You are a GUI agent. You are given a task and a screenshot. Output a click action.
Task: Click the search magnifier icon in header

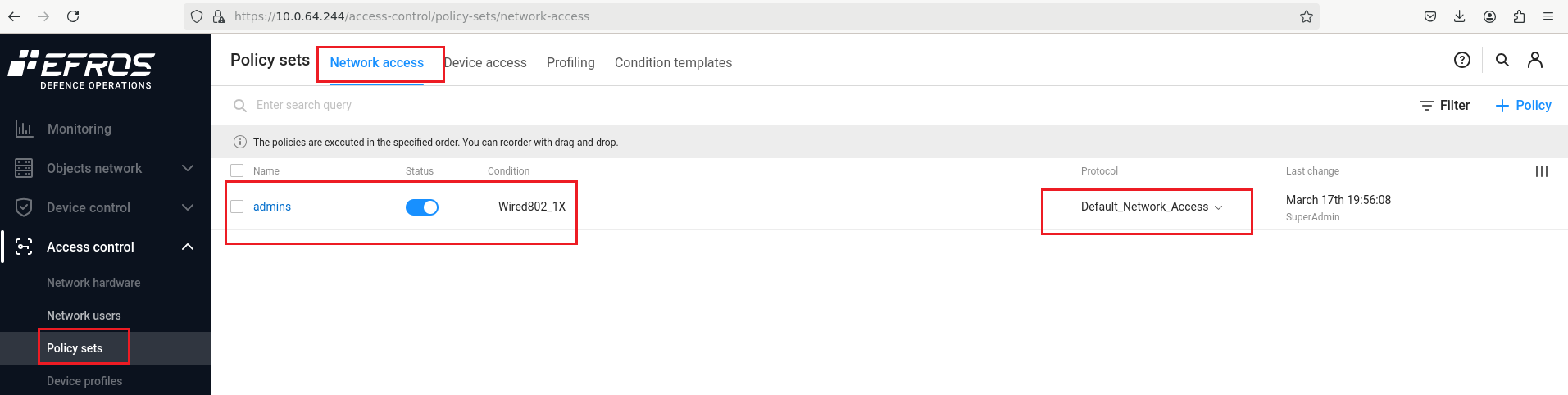[1502, 60]
